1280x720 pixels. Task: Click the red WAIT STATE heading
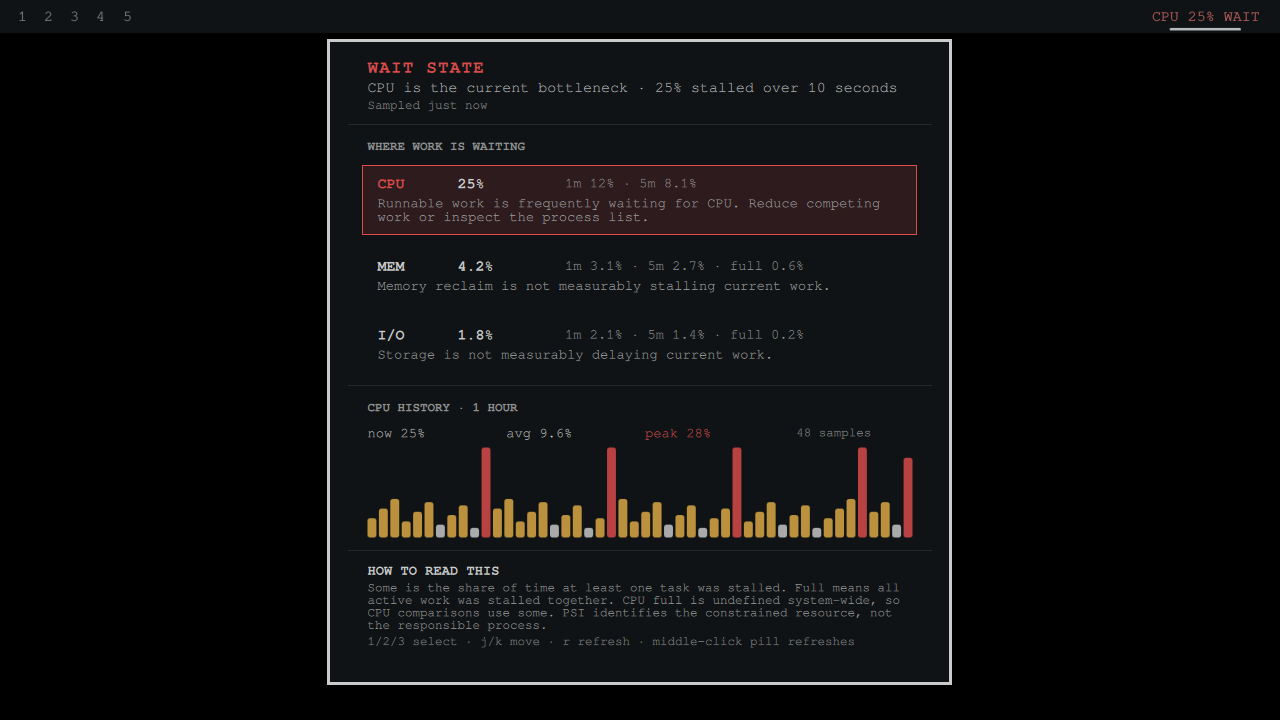[x=426, y=68]
